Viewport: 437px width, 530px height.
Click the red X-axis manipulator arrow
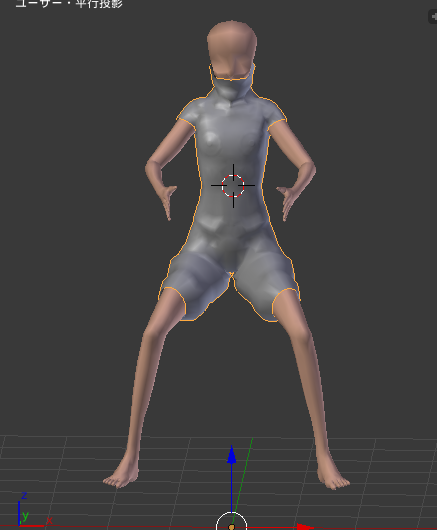pyautogui.click(x=305, y=527)
